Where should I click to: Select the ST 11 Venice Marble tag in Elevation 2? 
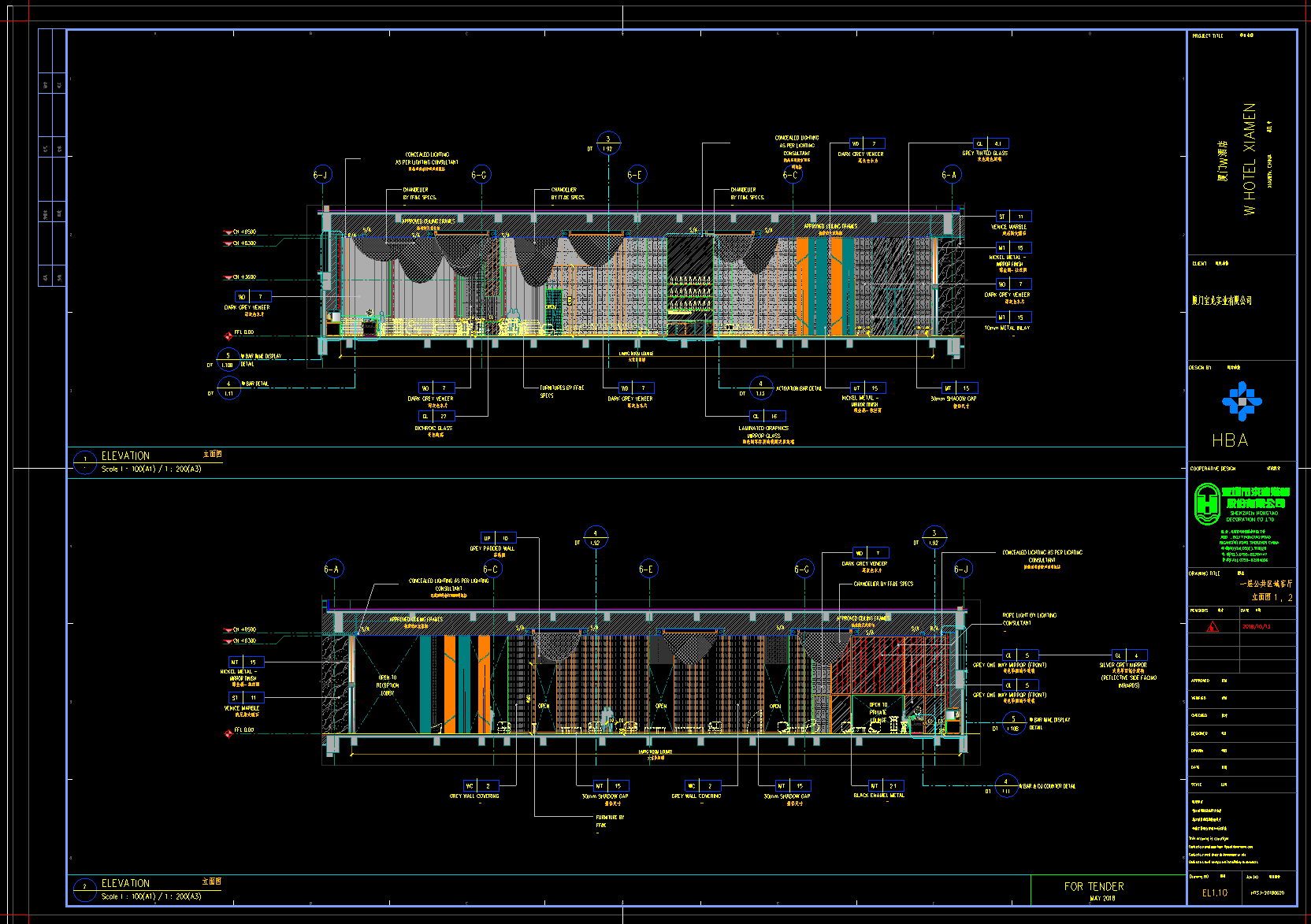(246, 697)
